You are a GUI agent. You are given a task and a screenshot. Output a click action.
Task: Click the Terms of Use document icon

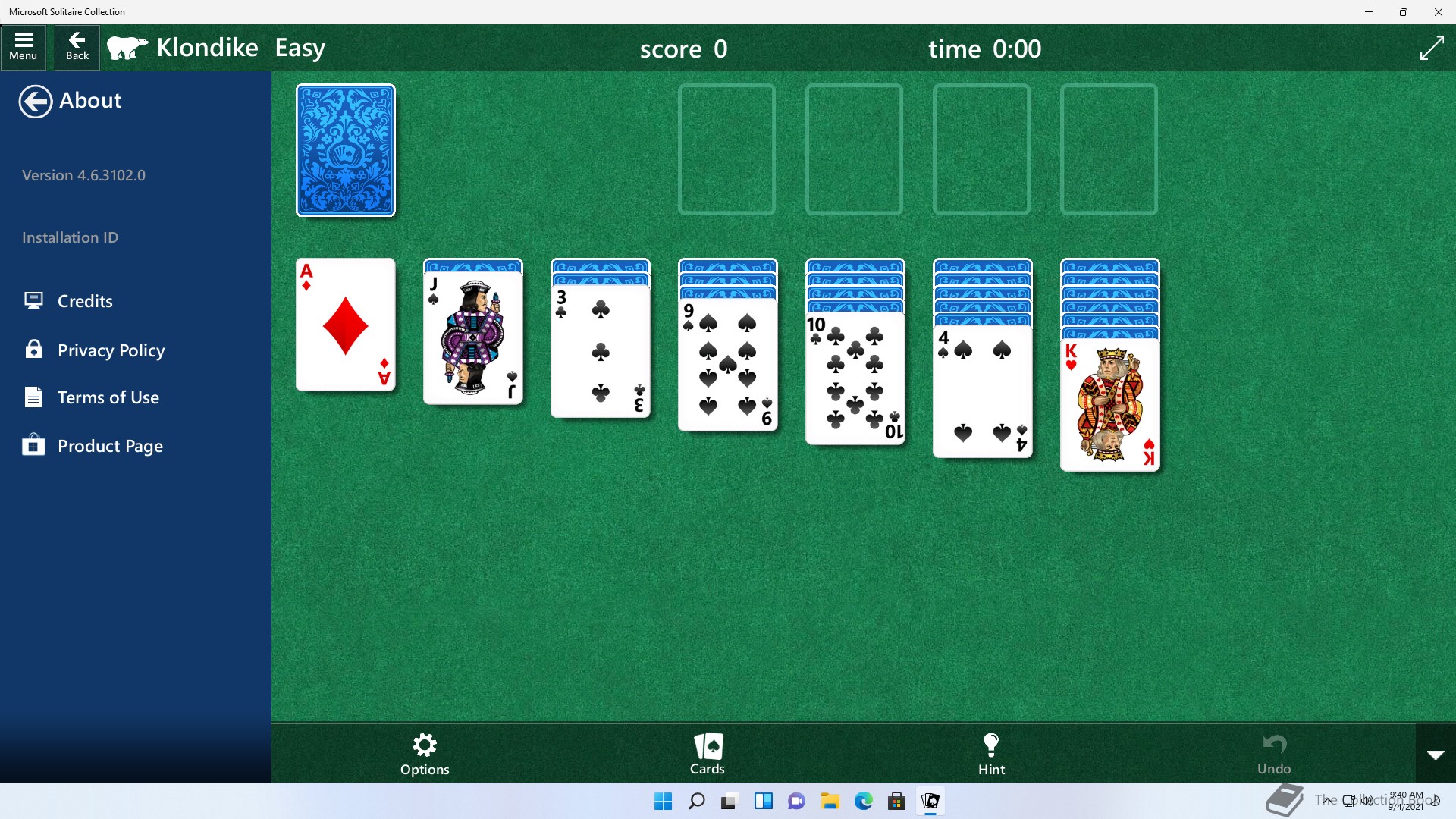[33, 397]
